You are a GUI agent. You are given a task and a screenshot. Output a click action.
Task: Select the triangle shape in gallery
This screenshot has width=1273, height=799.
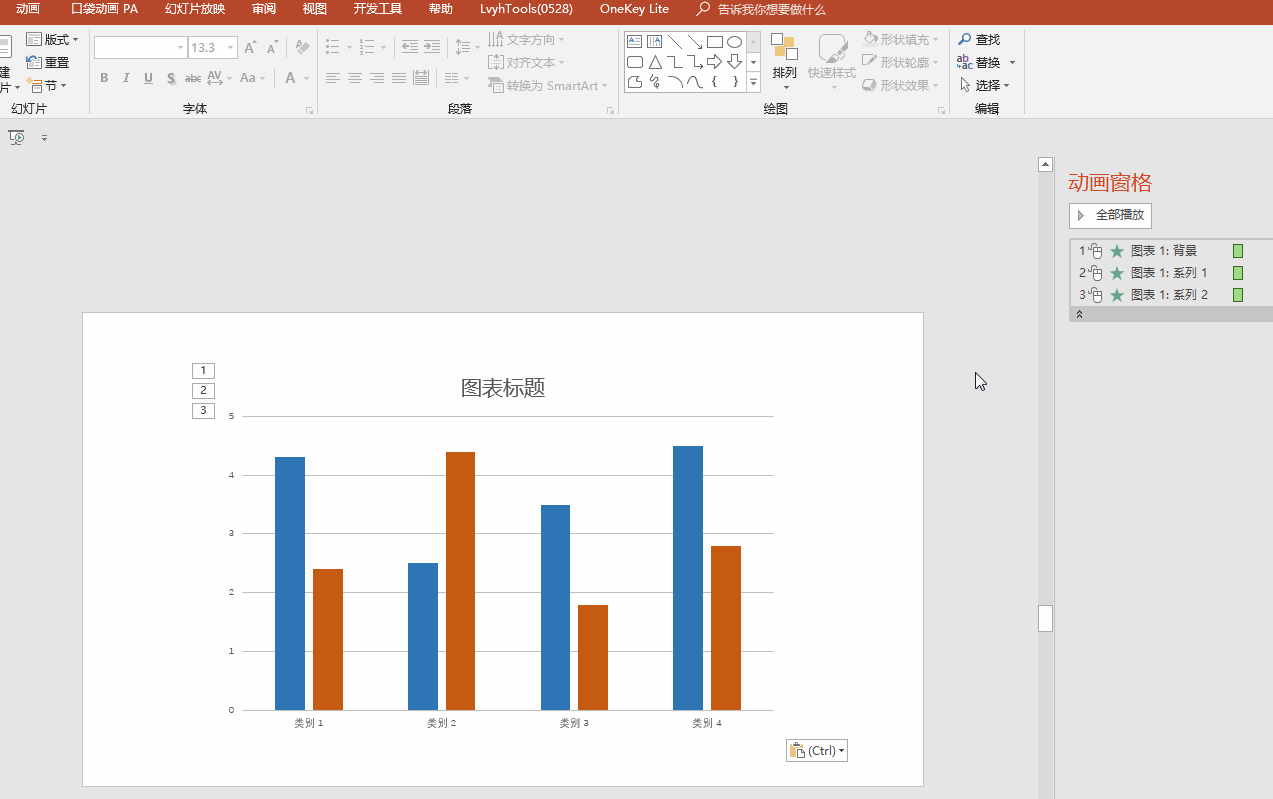pos(654,62)
